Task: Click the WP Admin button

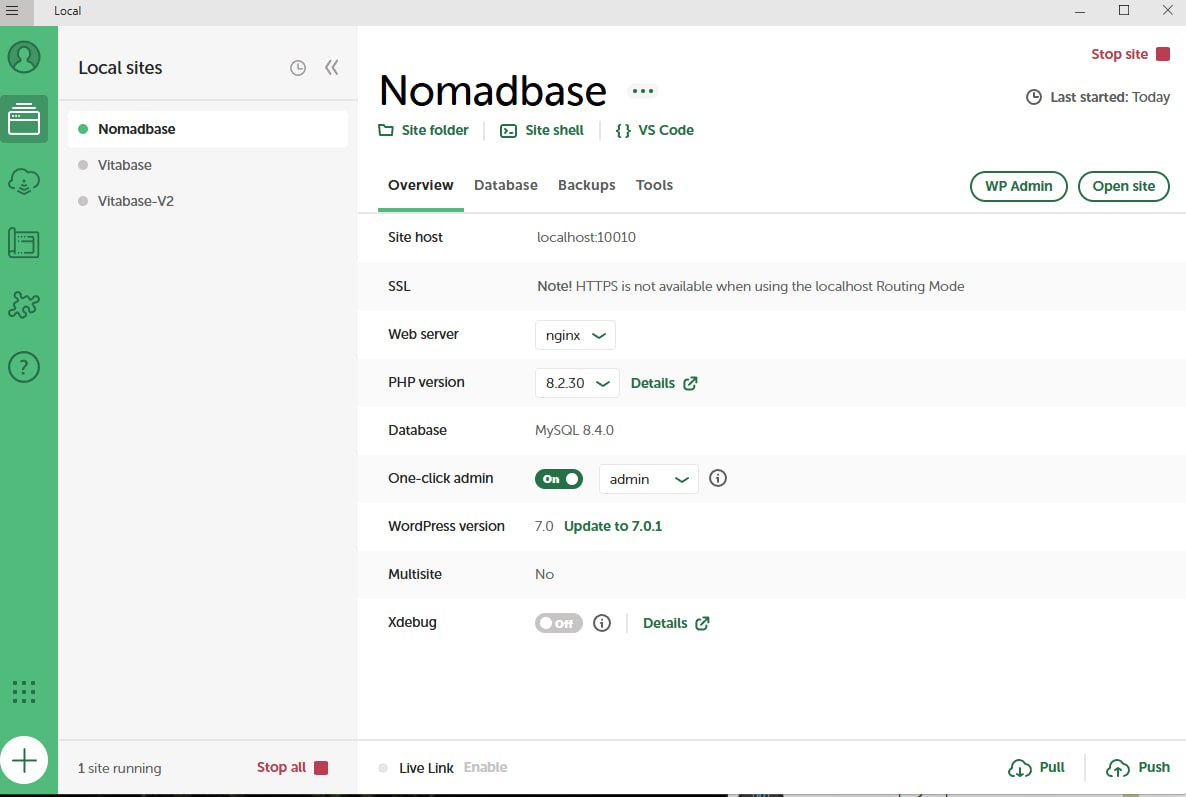Action: 1018,186
